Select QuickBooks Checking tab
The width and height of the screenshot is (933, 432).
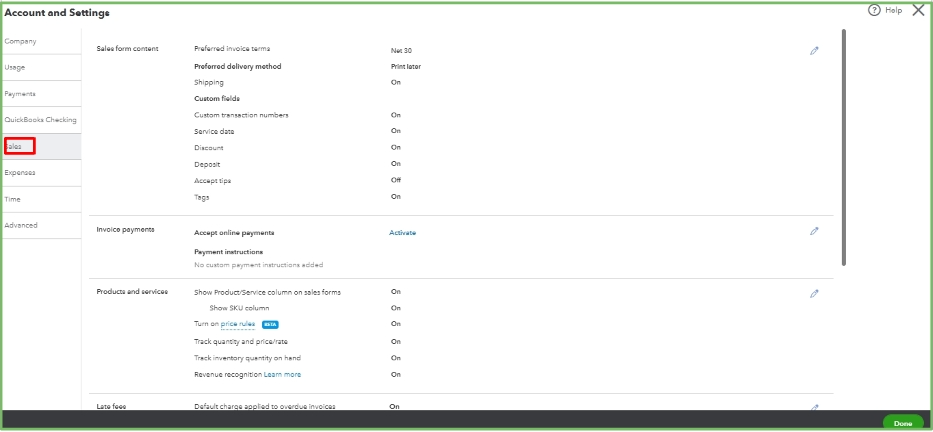(40, 120)
